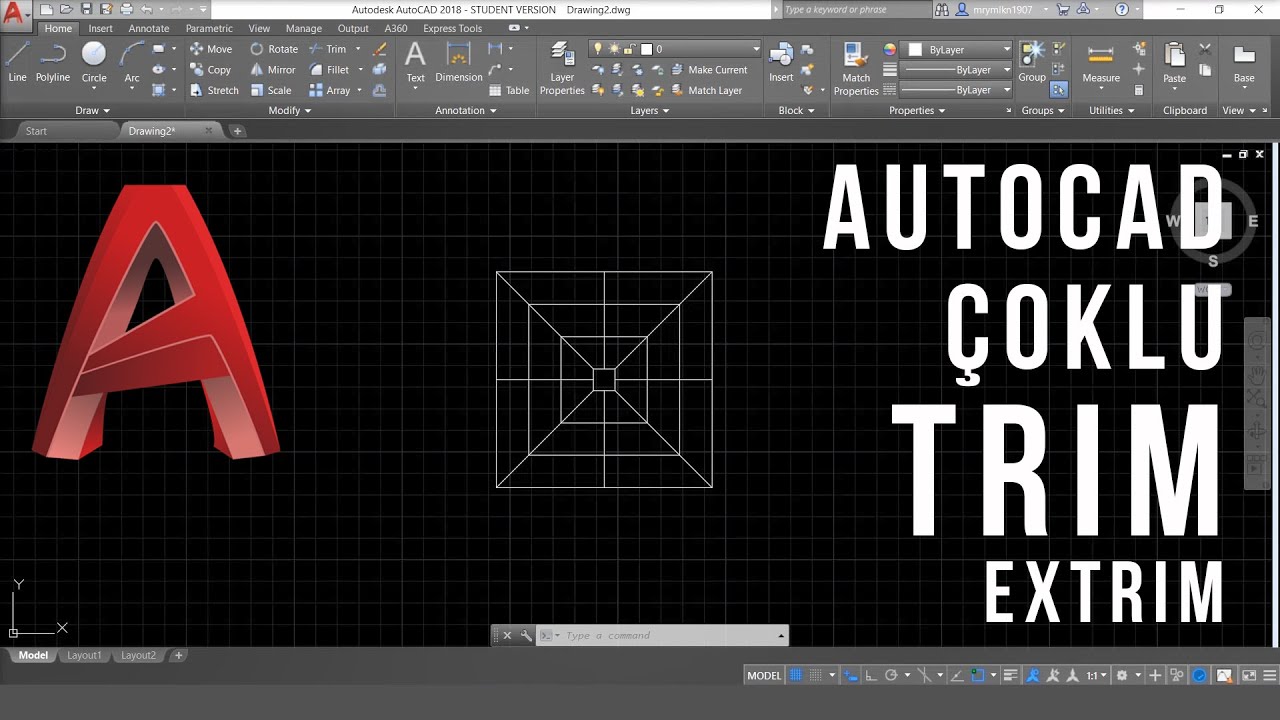Click the ViewCube compass
This screenshot has width=1280, height=720.
point(1212,223)
